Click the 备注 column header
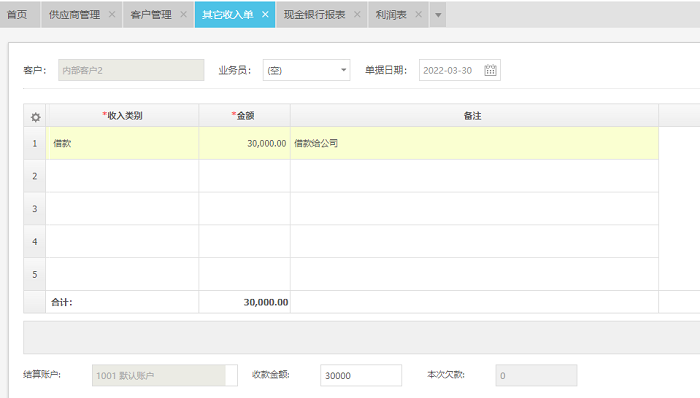Screen dimensions: 700x398 pos(474,116)
